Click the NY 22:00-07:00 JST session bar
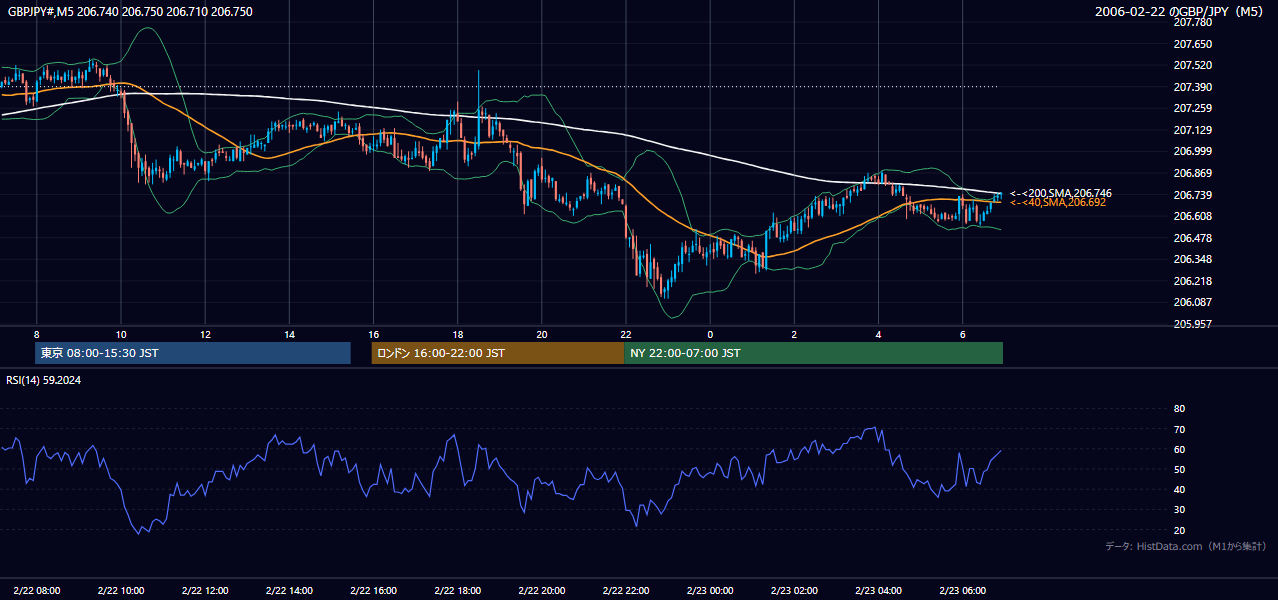This screenshot has width=1278, height=600. pyautogui.click(x=813, y=353)
